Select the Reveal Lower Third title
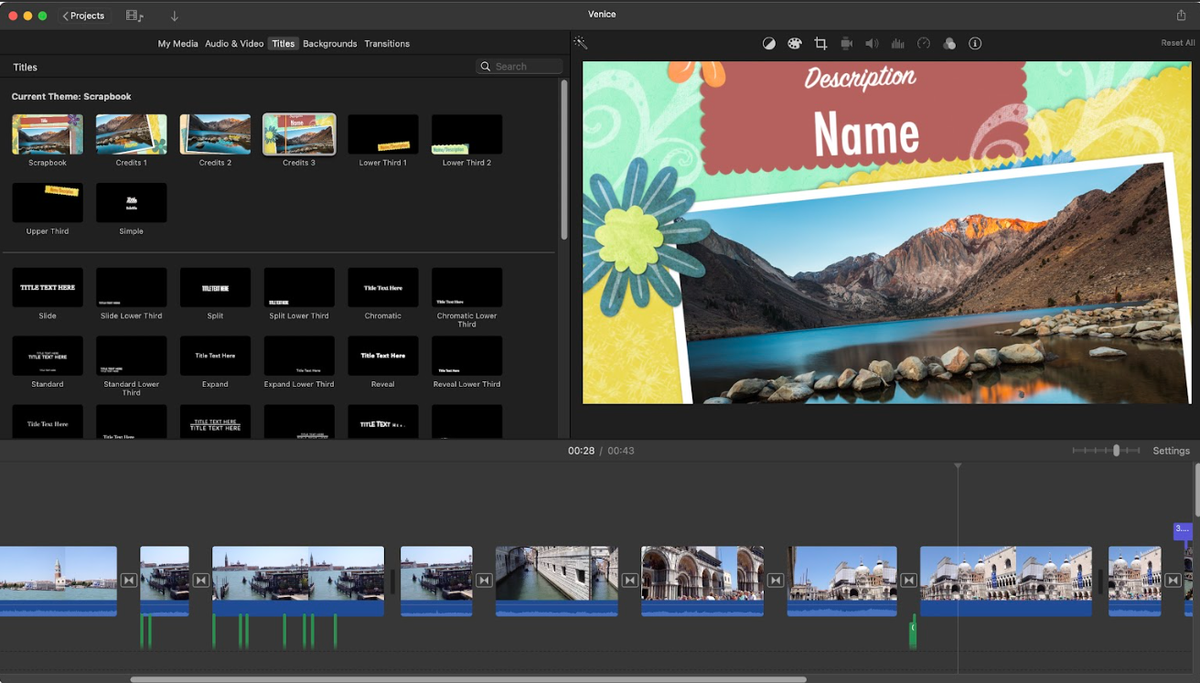 click(x=467, y=356)
